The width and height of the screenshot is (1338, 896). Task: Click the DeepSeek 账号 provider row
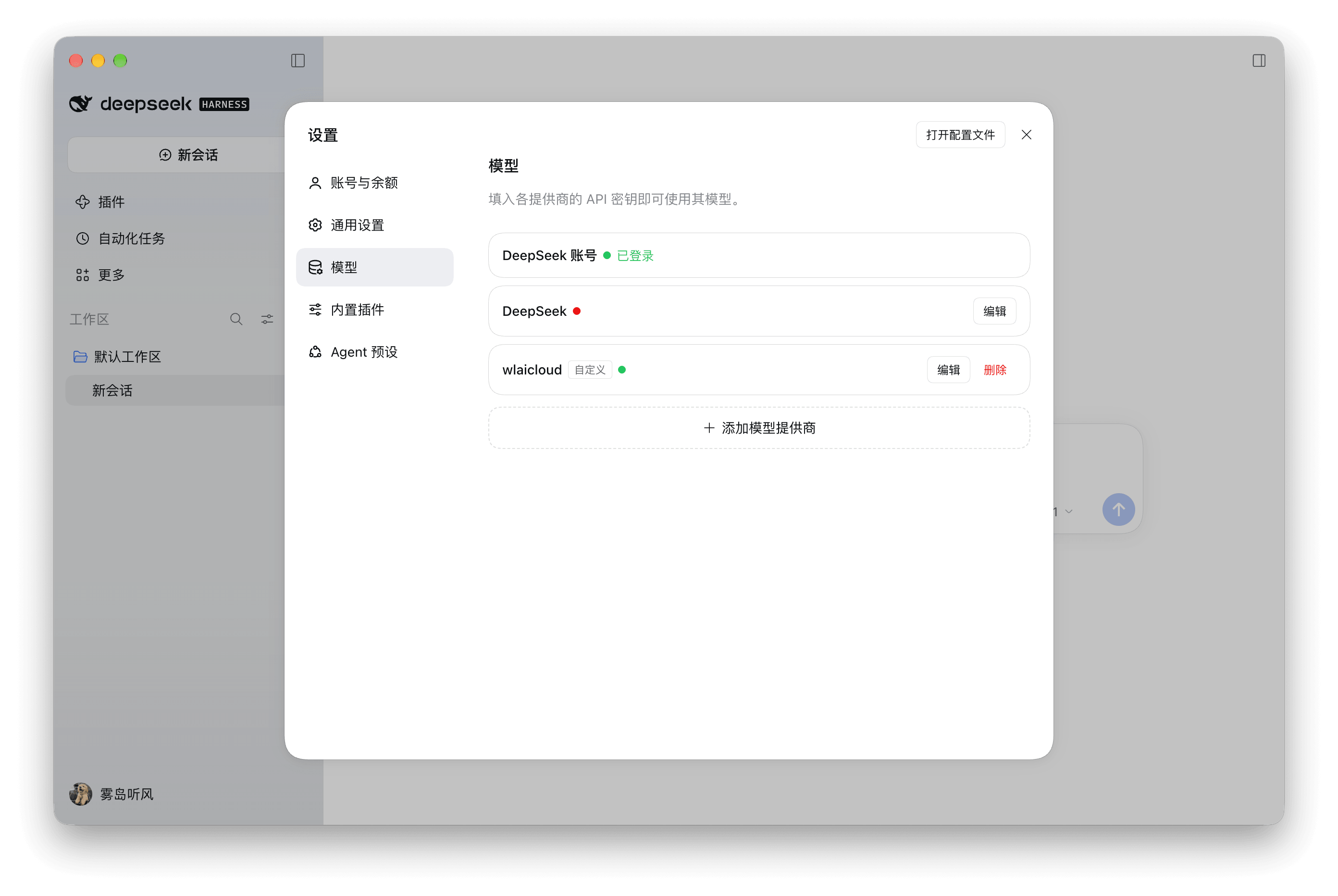pos(759,255)
